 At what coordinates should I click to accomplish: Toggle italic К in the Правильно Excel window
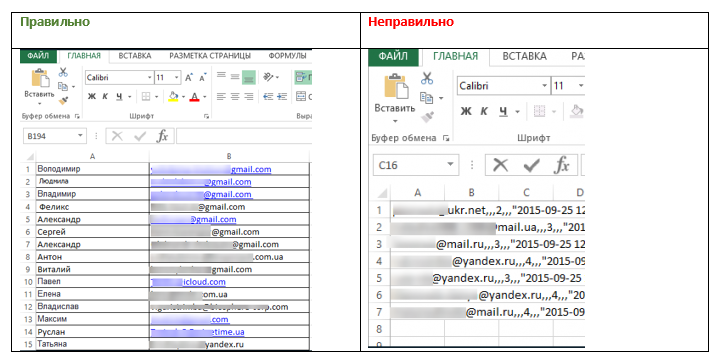(x=105, y=97)
